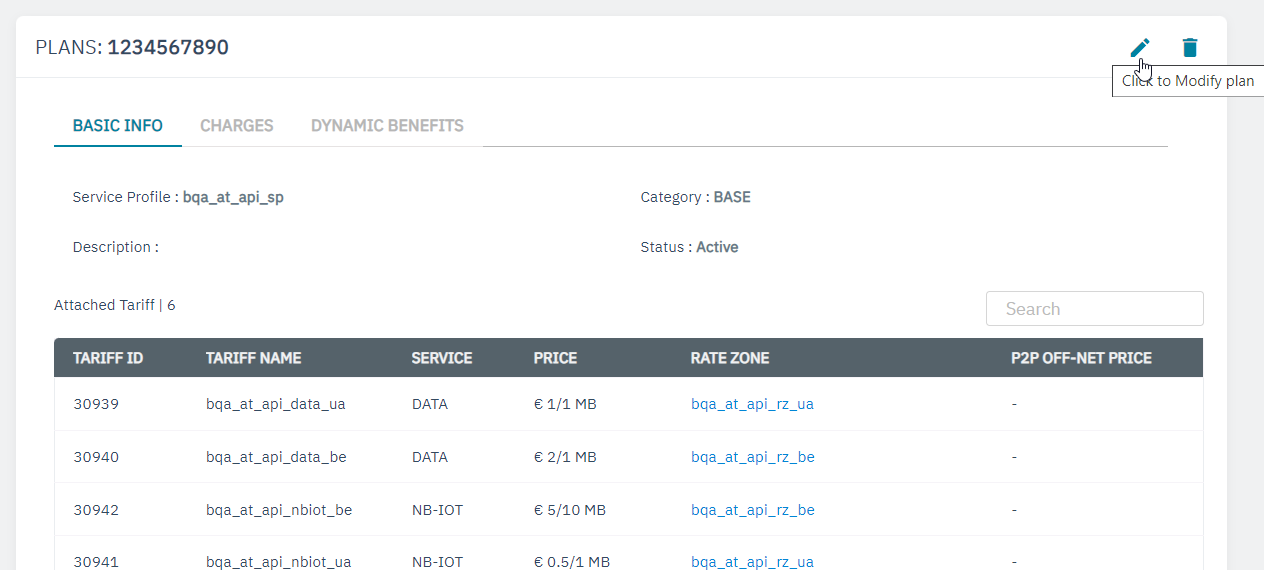Click the Tariff Name column header
Screen dimensions: 1264x570
[x=253, y=358]
